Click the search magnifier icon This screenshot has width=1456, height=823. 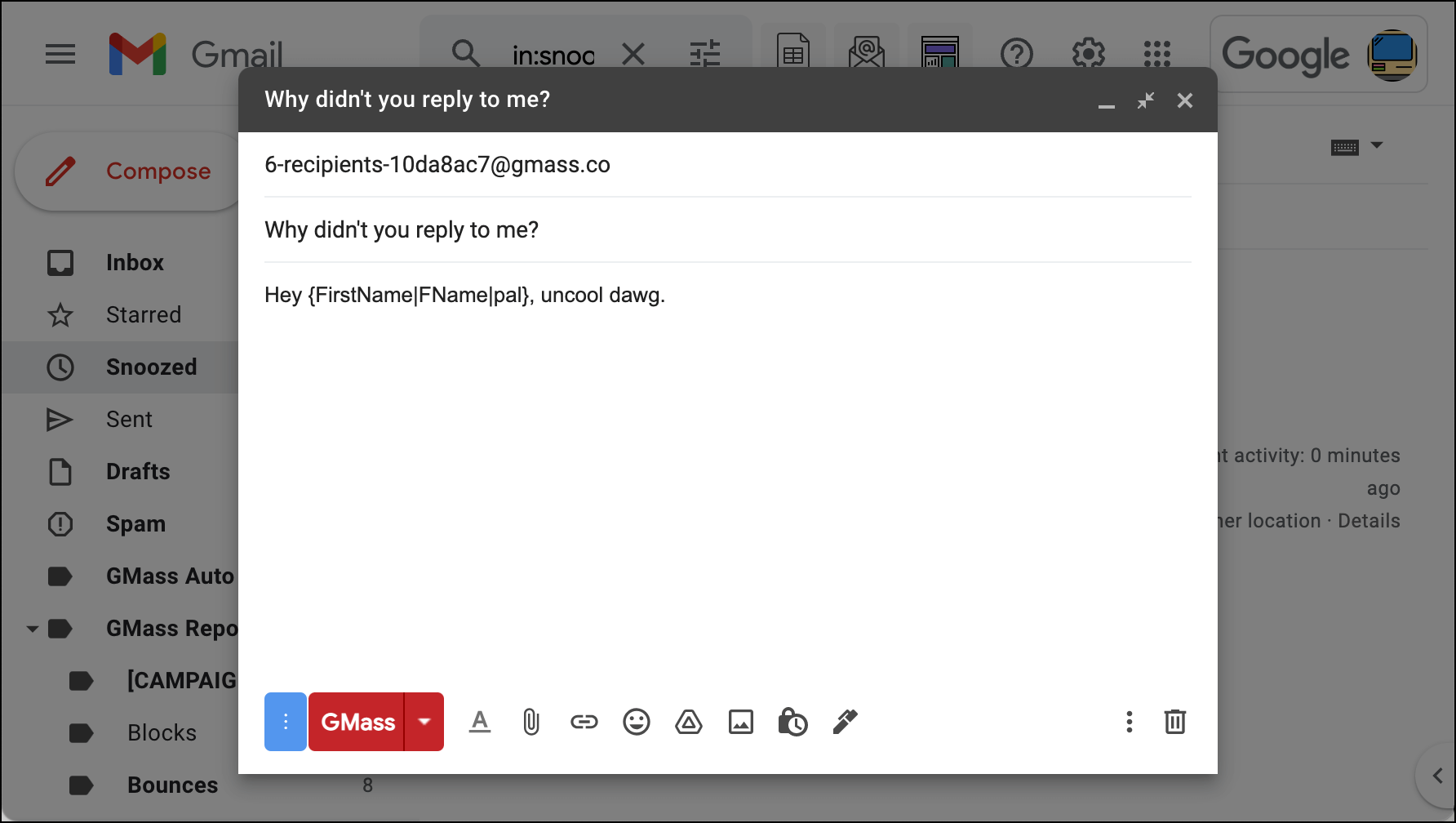coord(466,54)
